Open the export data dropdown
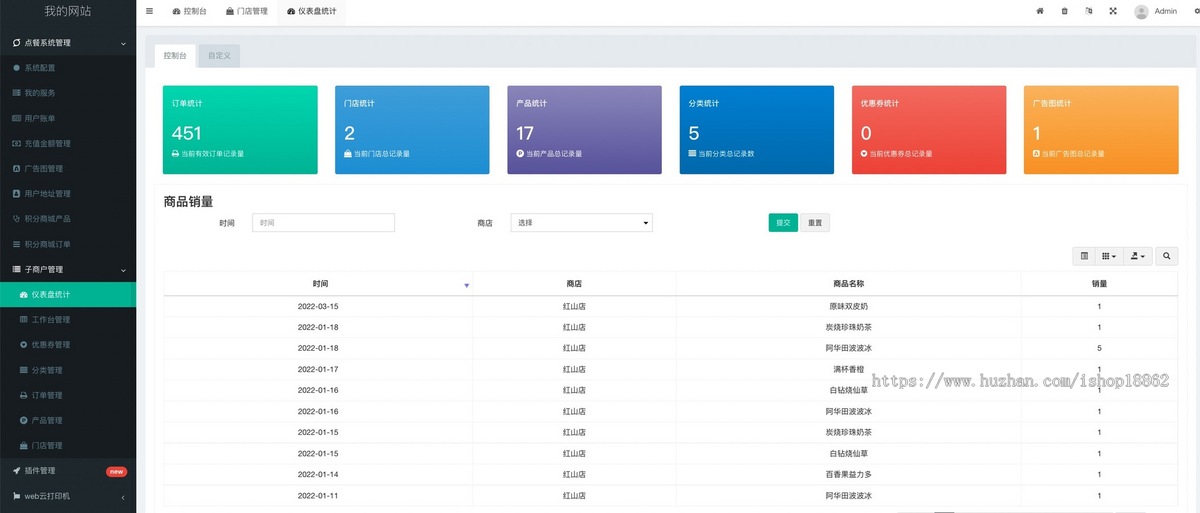Image resolution: width=1200 pixels, height=513 pixels. pos(1138,256)
